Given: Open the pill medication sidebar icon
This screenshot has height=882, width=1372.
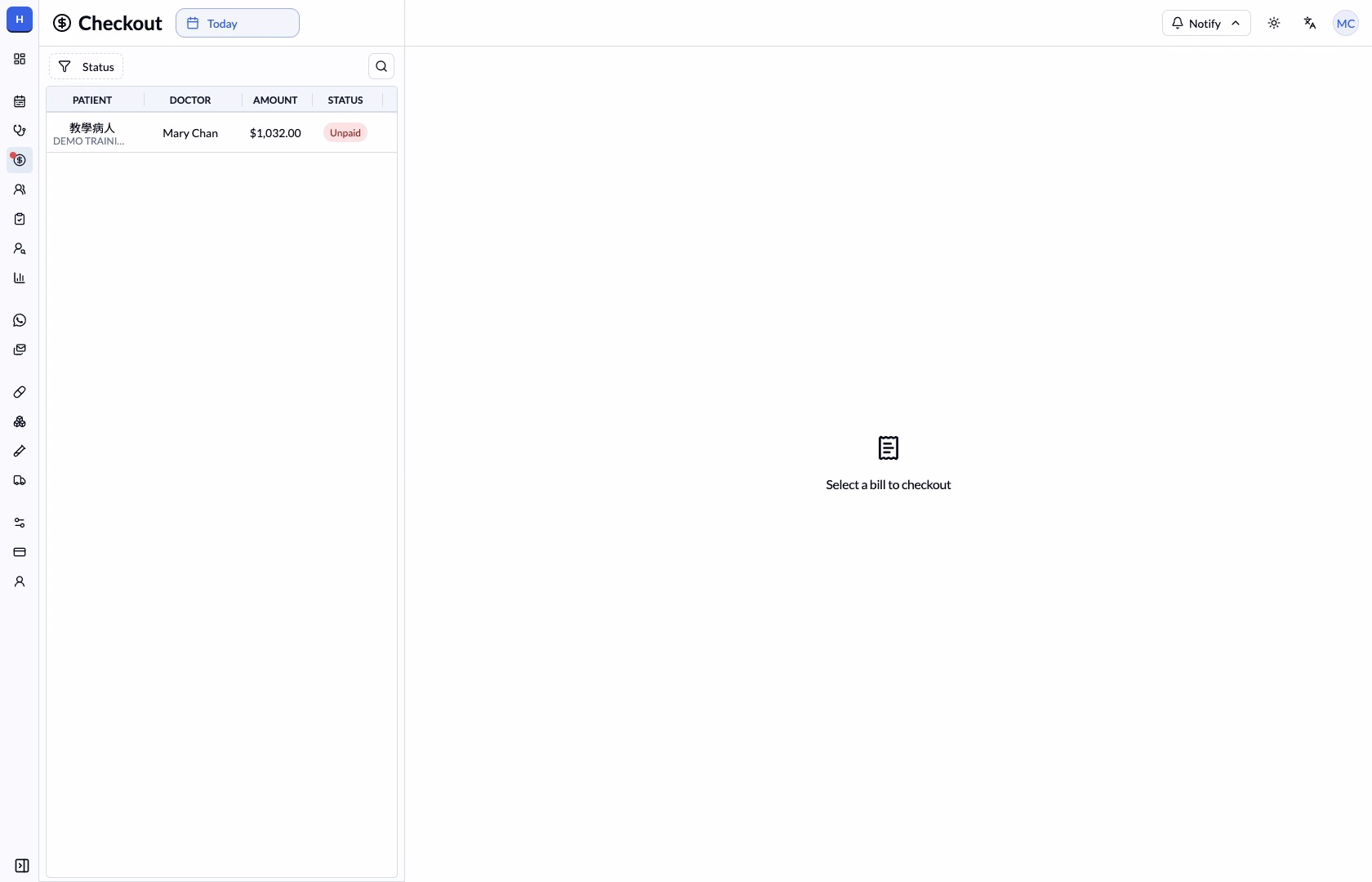Looking at the screenshot, I should pyautogui.click(x=20, y=392).
